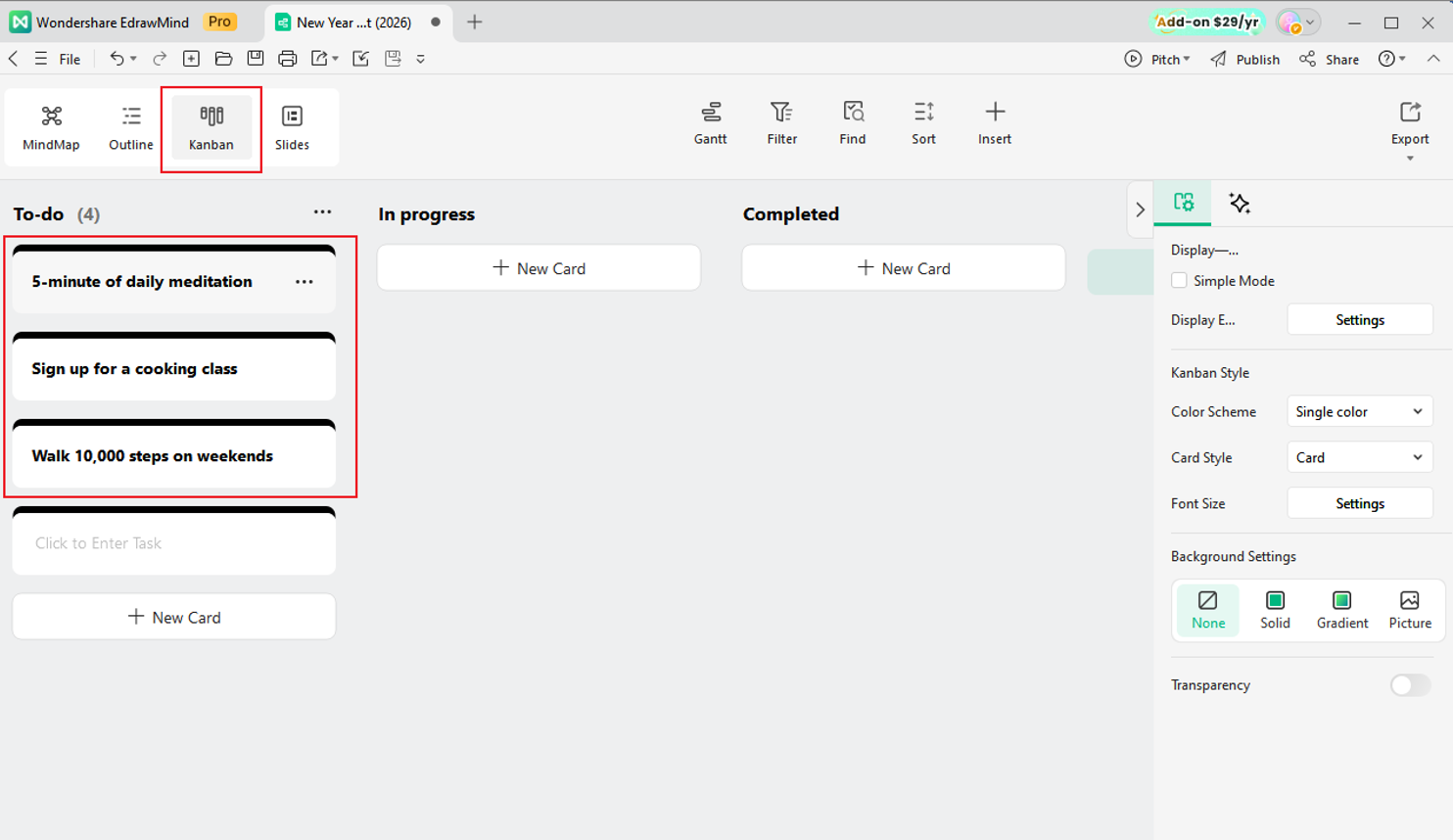
Task: Toggle the Transparency switch
Action: point(1409,685)
